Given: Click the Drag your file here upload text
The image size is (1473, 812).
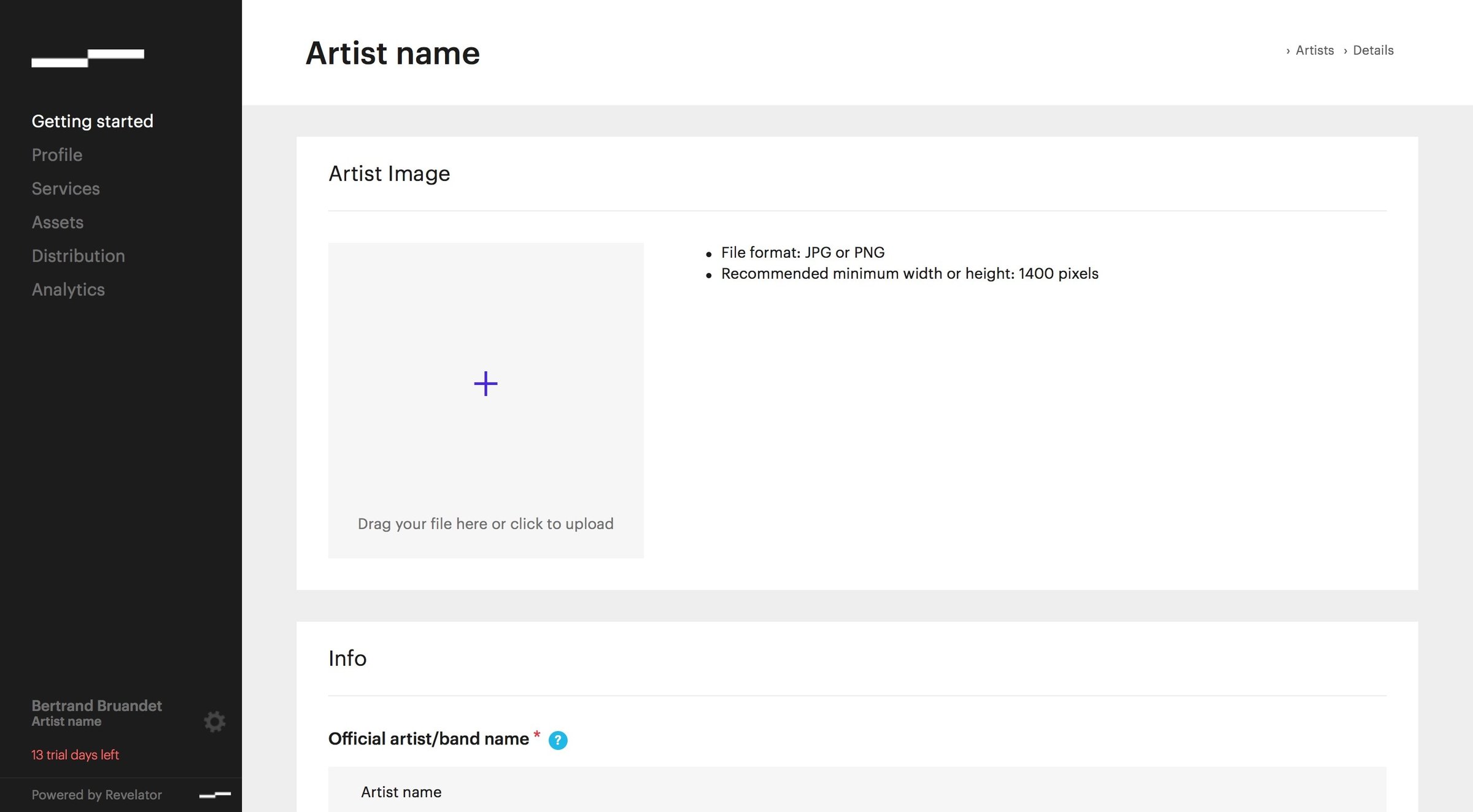Looking at the screenshot, I should coord(485,524).
